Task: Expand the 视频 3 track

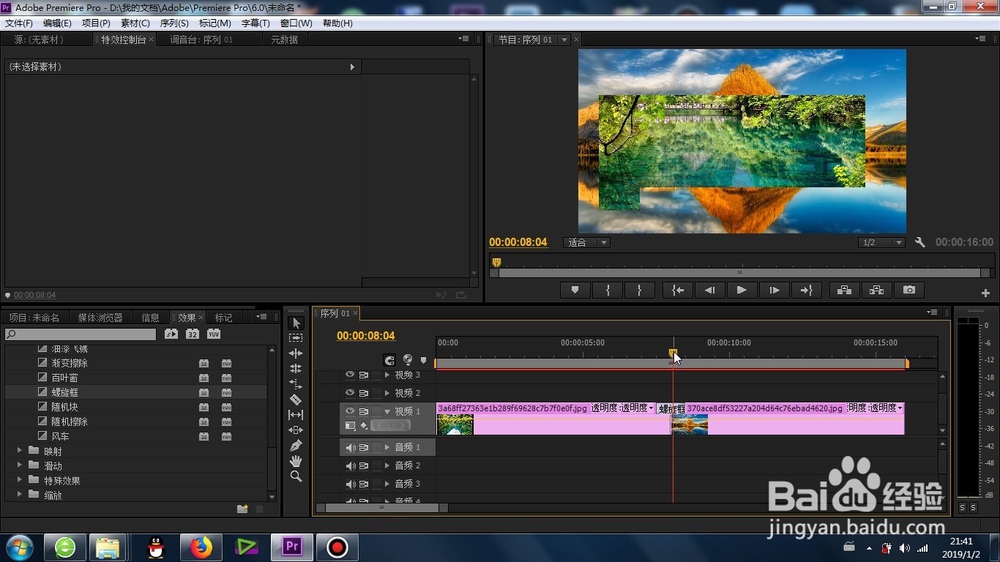Action: point(387,375)
